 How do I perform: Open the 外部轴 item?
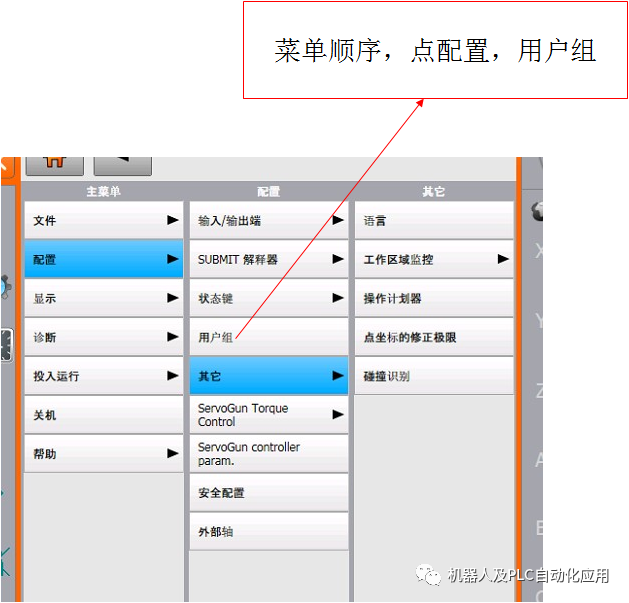click(269, 532)
